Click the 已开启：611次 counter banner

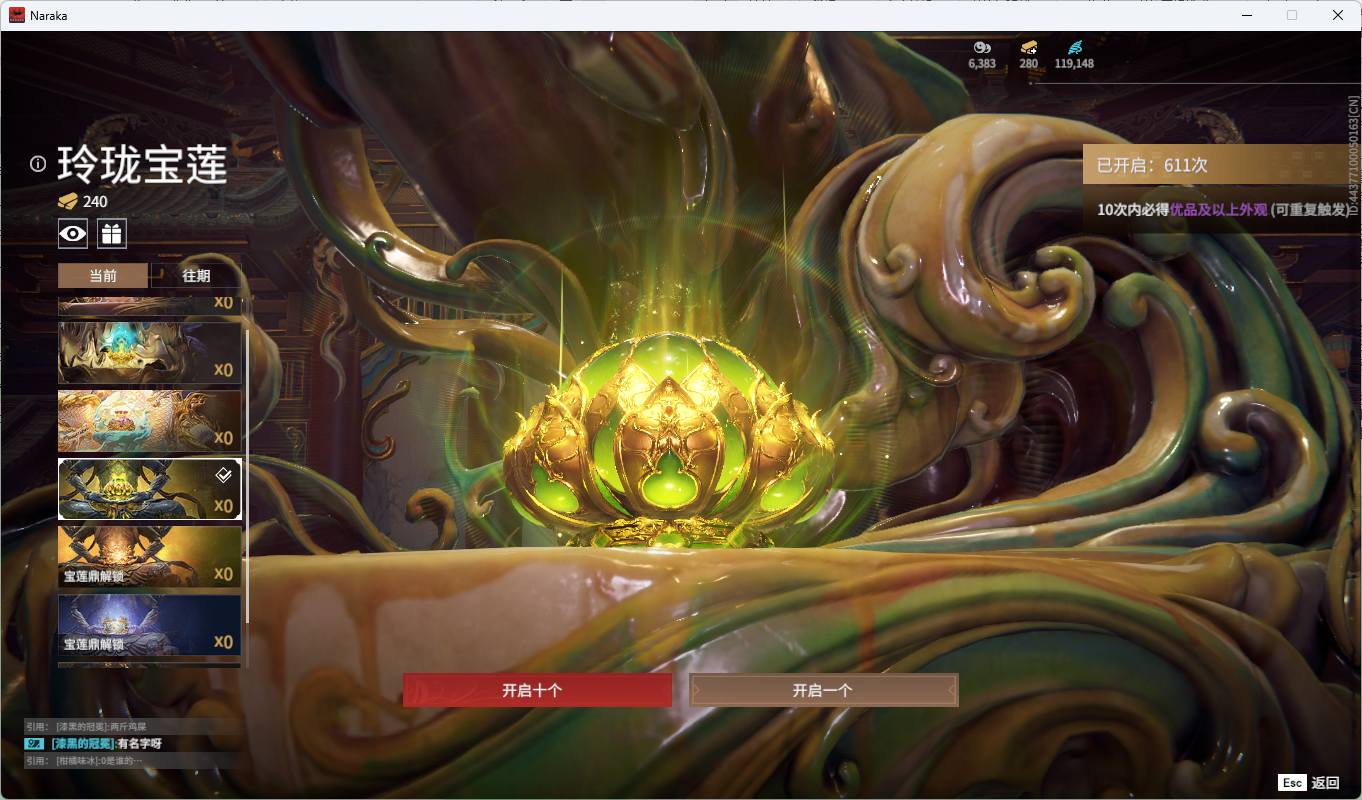pos(1221,165)
